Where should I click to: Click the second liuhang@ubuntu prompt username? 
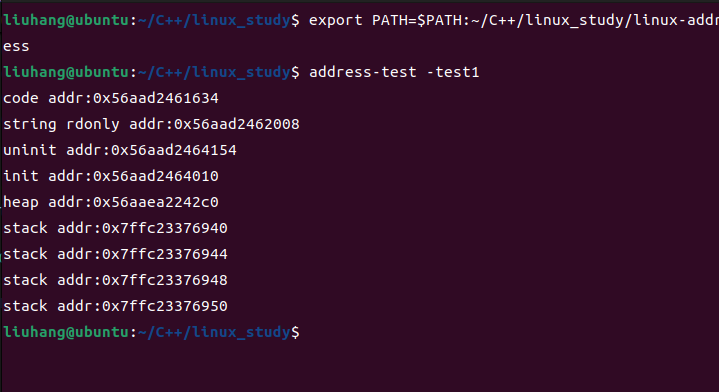(x=66, y=72)
